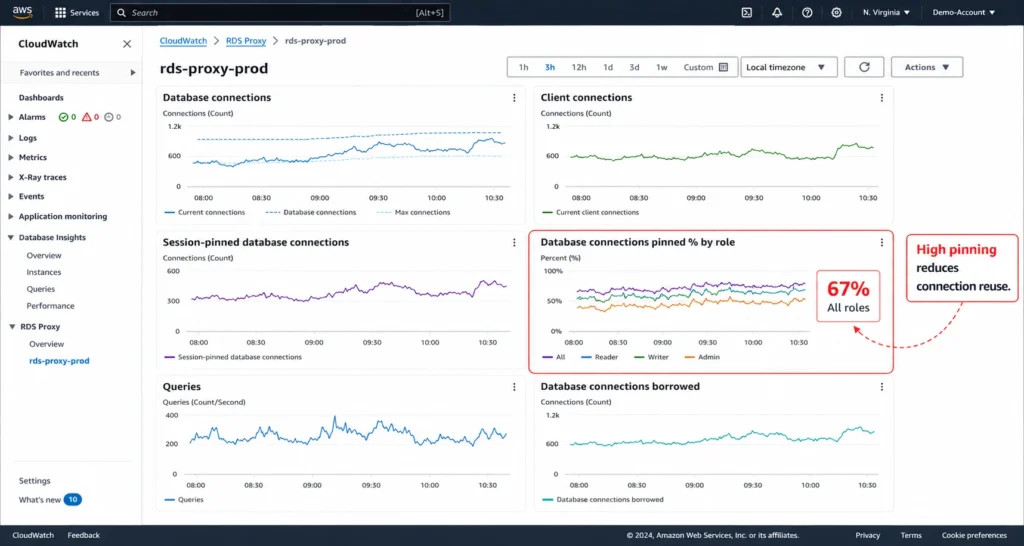Viewport: 1024px width, 546px height.
Task: Open Database connections borrowed widget menu
Action: 882,387
